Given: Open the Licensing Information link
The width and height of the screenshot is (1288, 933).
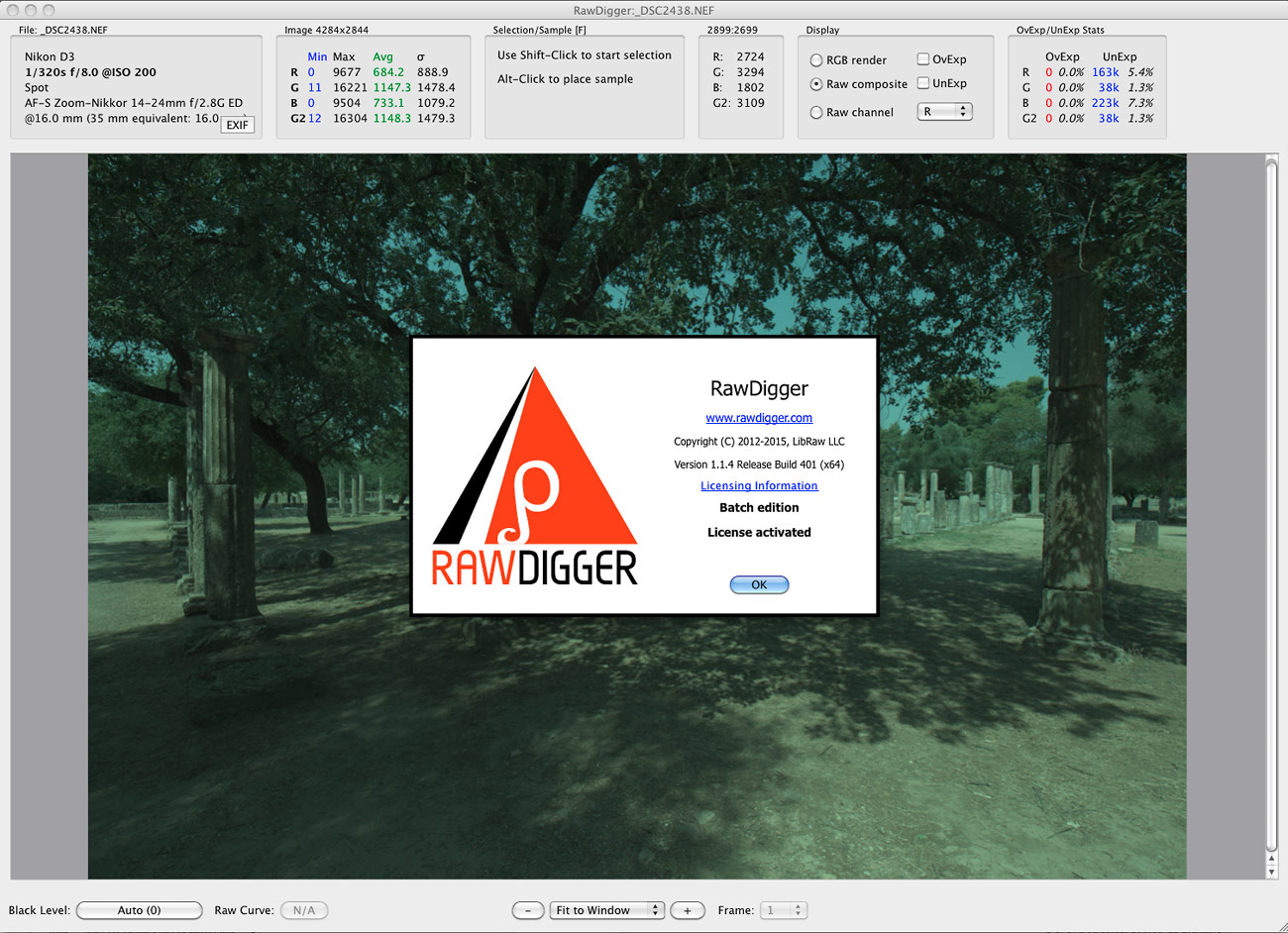Looking at the screenshot, I should 759,485.
